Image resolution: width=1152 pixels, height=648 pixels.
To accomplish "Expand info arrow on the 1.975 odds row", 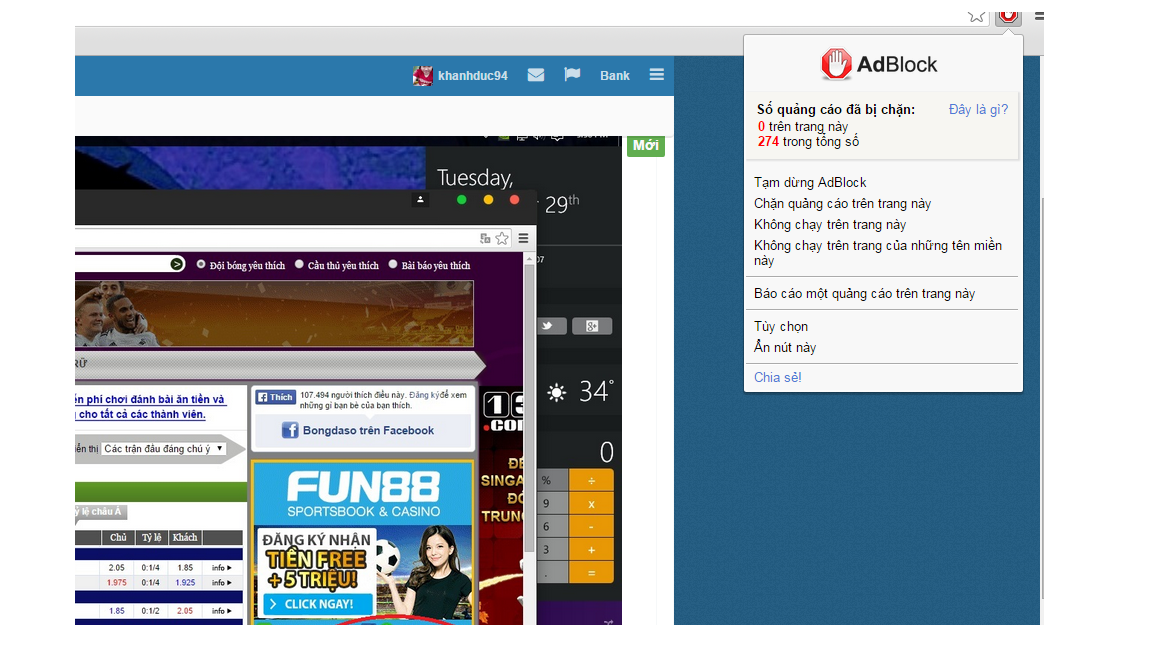I will click(x=221, y=582).
